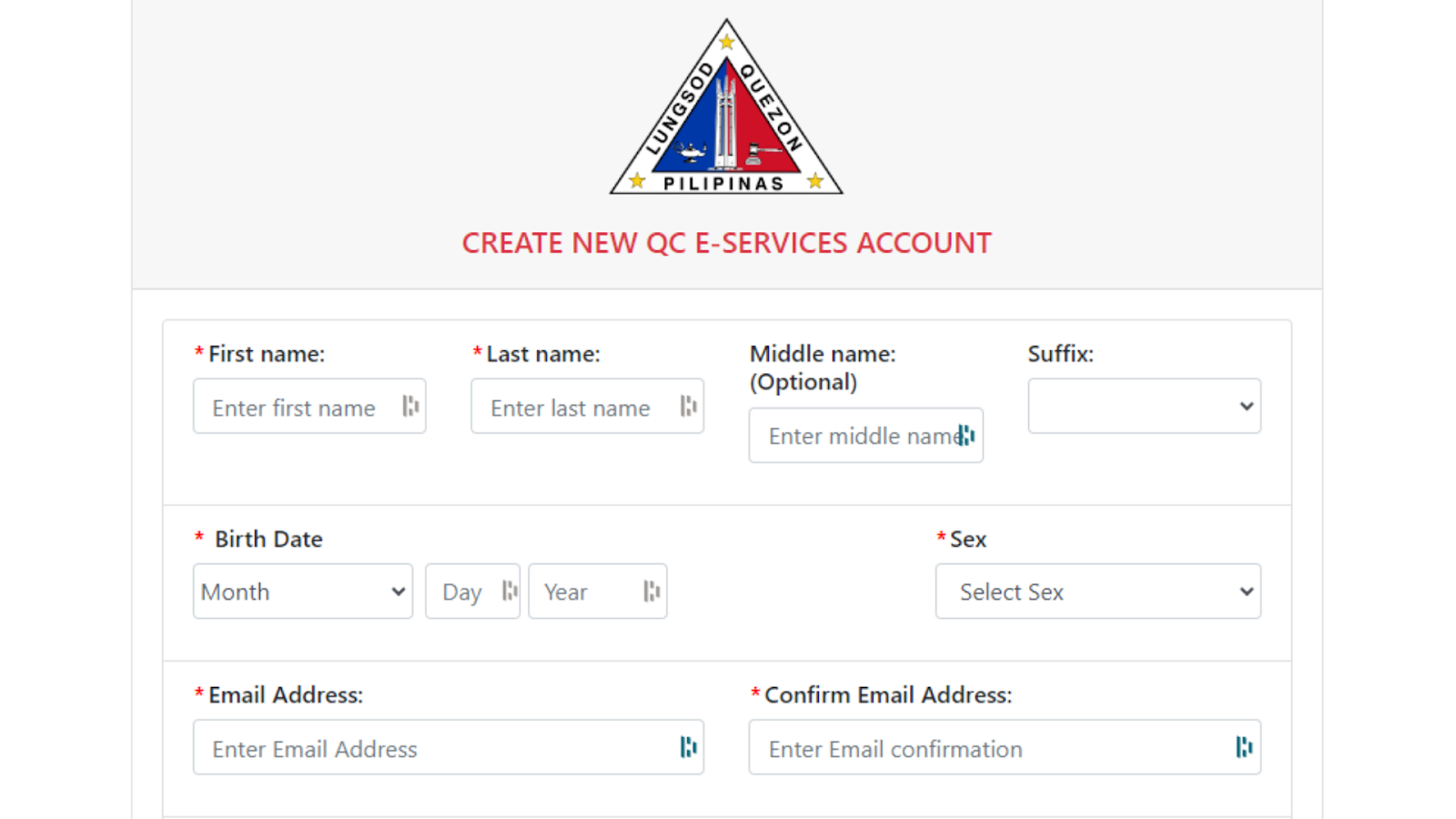The height and width of the screenshot is (819, 1456).
Task: Open the birth Month dropdown
Action: (303, 591)
